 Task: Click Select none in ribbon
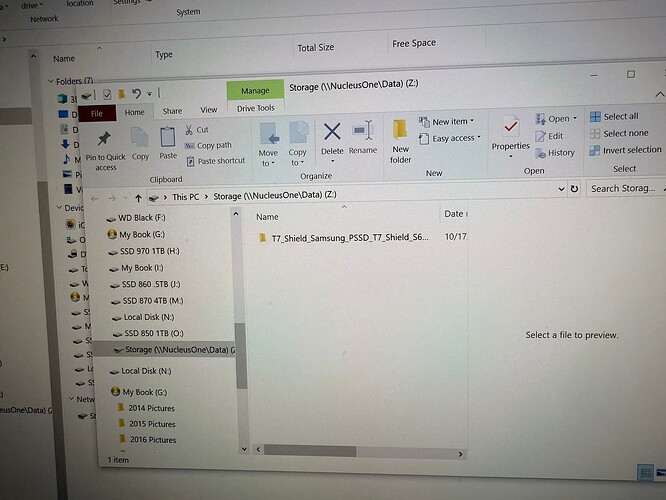619,133
